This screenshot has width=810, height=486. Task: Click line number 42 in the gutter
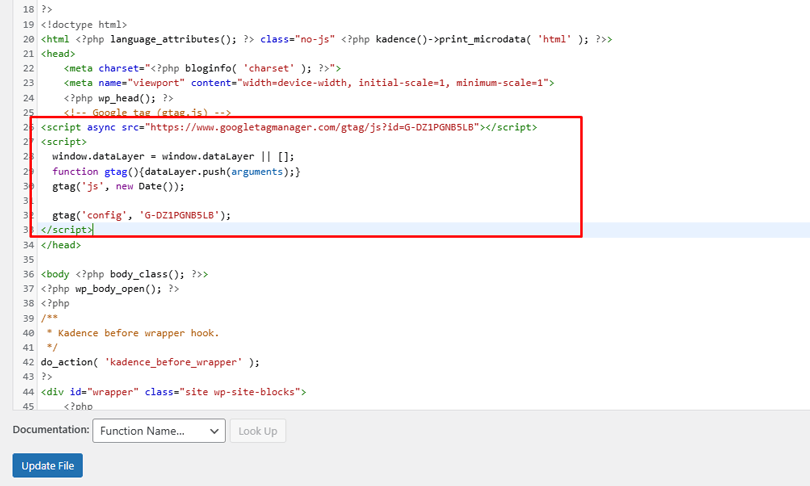point(28,362)
